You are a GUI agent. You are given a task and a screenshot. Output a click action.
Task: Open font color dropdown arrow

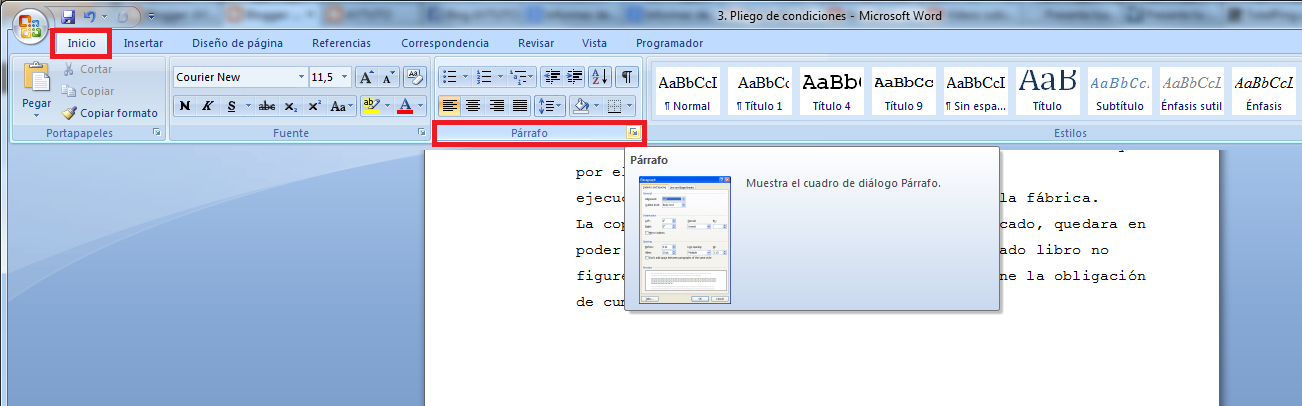point(421,105)
